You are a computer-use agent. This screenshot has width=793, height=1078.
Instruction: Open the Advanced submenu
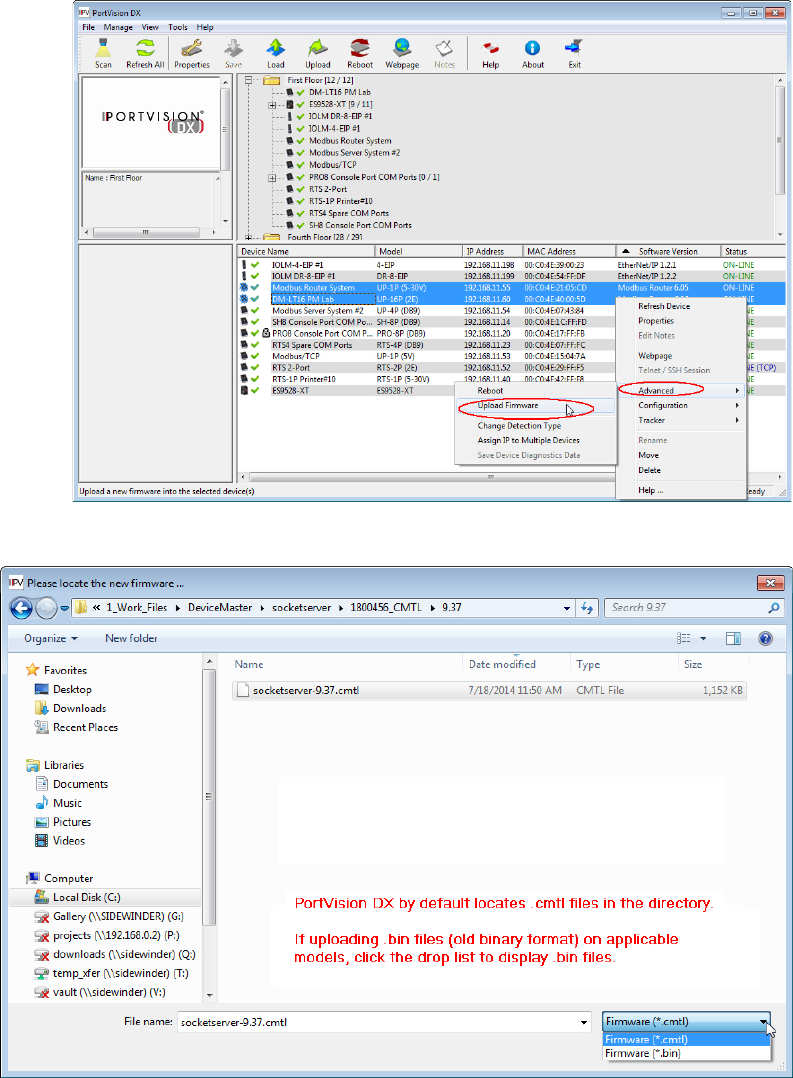[681, 390]
